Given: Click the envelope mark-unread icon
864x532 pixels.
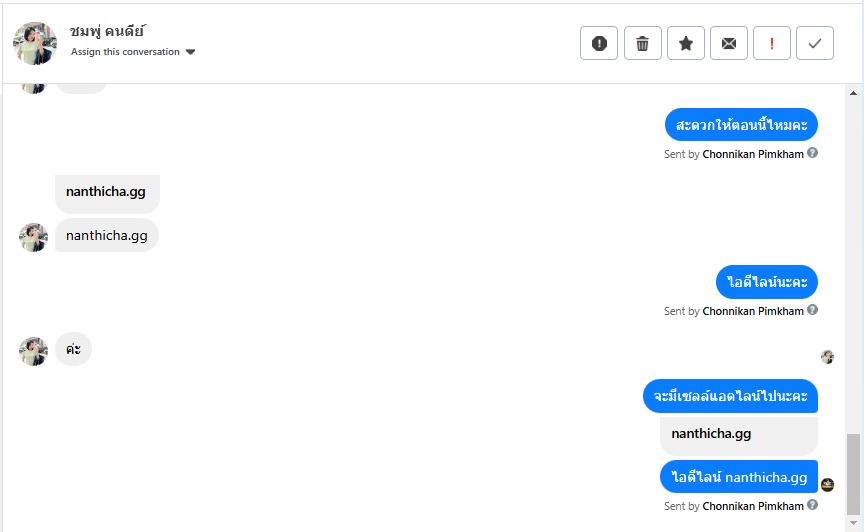Looking at the screenshot, I should (x=729, y=43).
